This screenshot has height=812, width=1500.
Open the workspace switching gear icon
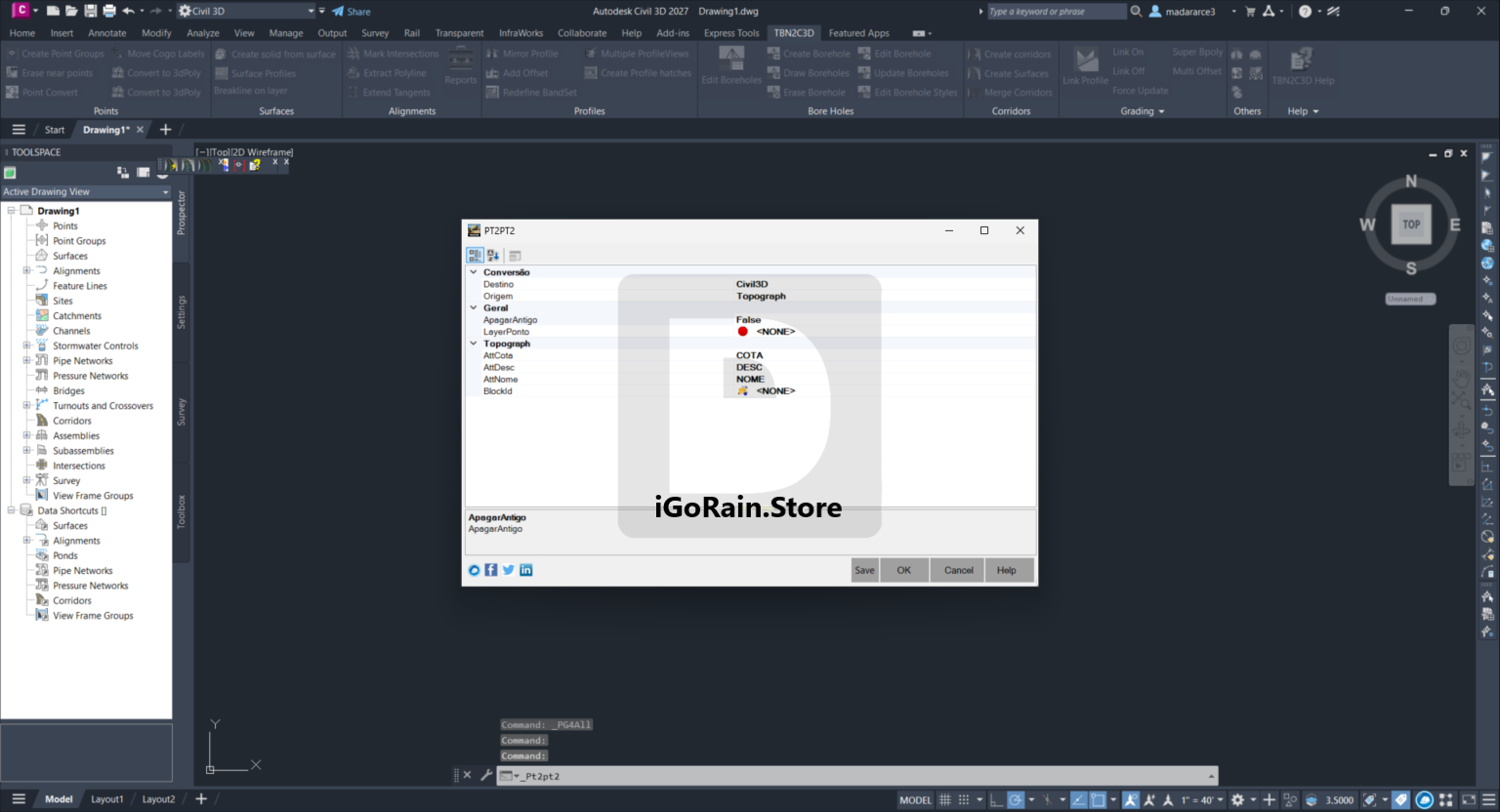pos(1237,800)
